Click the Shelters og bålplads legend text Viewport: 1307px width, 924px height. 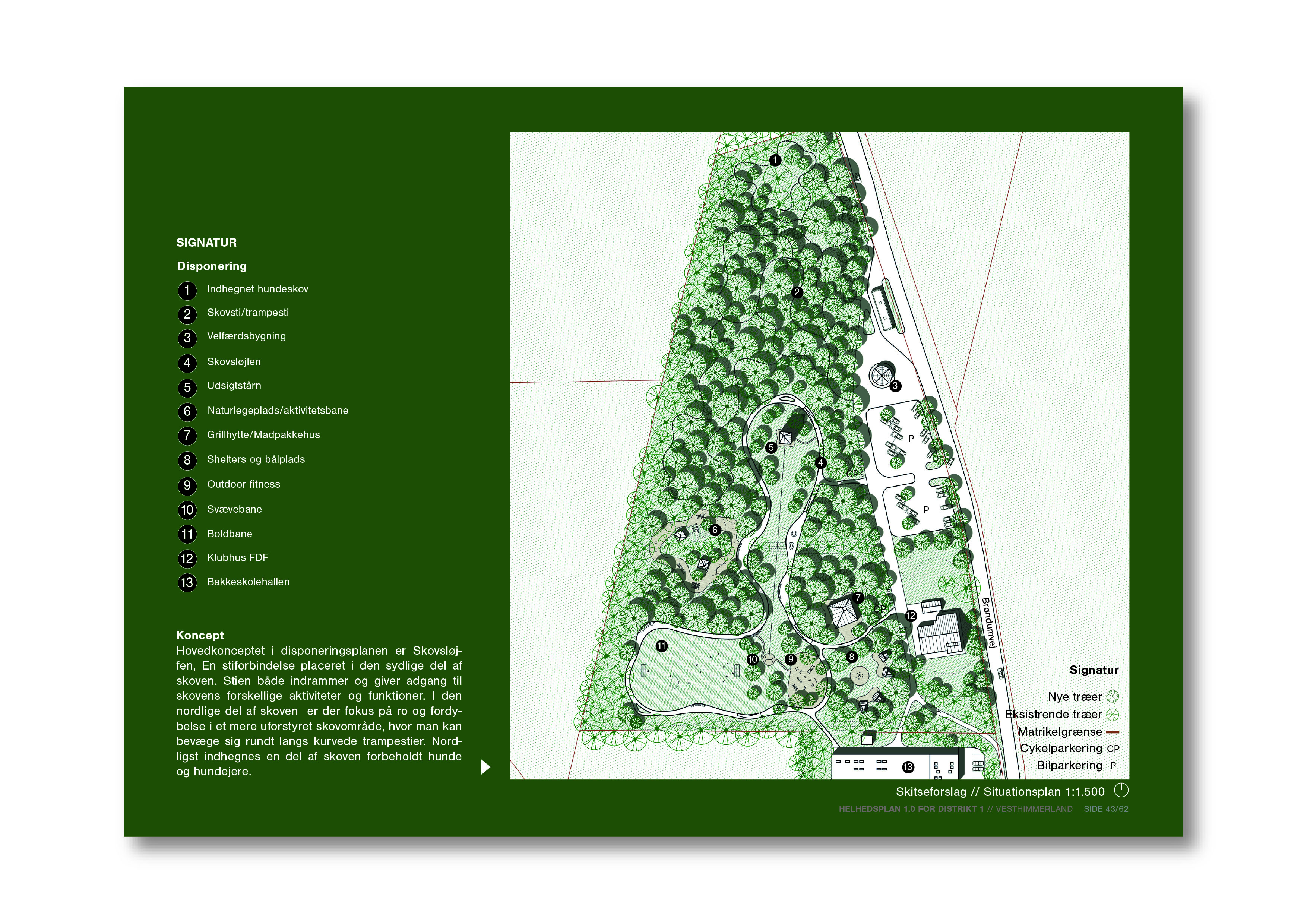pos(256,459)
